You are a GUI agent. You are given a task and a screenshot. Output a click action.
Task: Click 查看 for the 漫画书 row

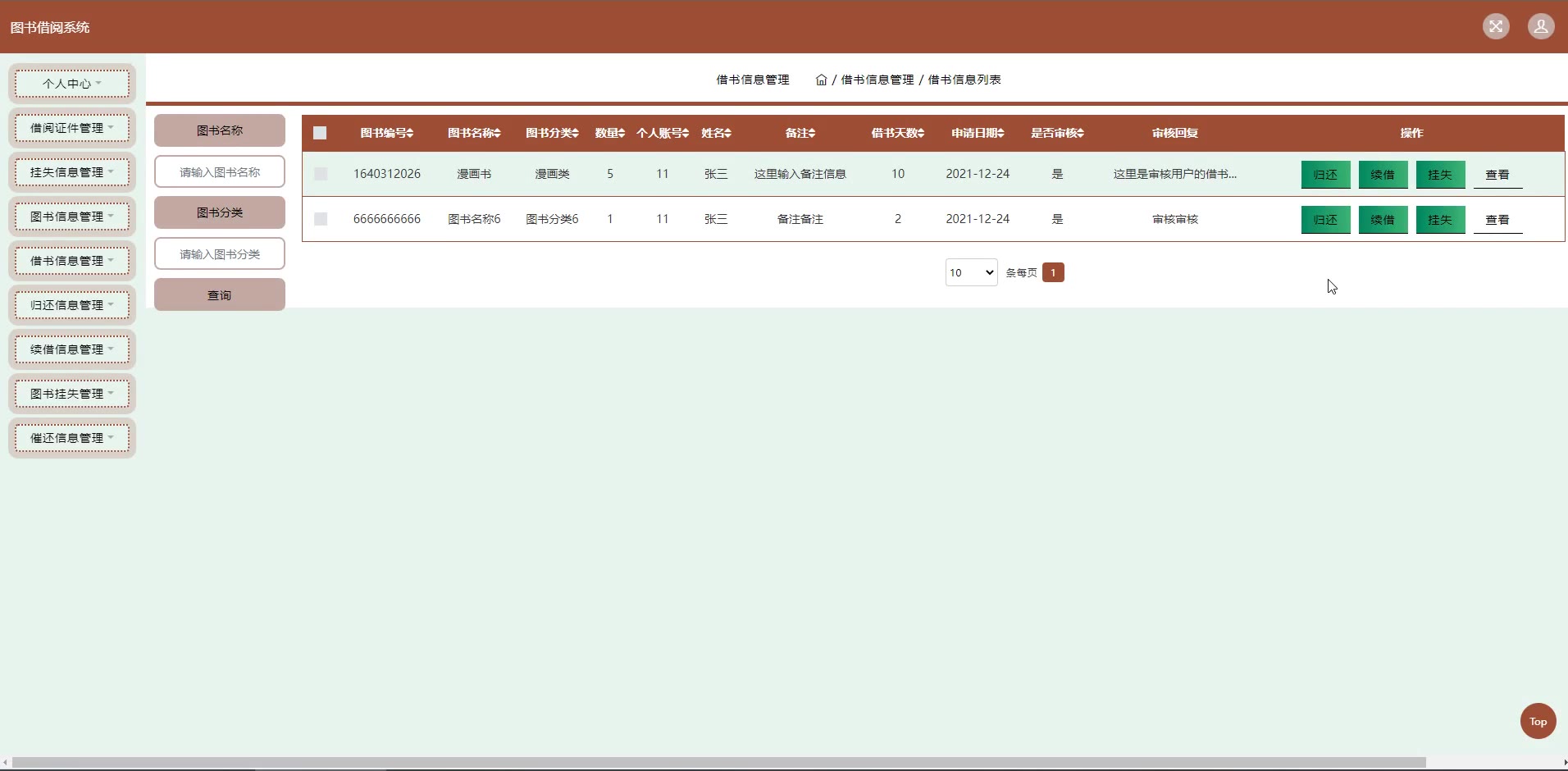point(1497,175)
